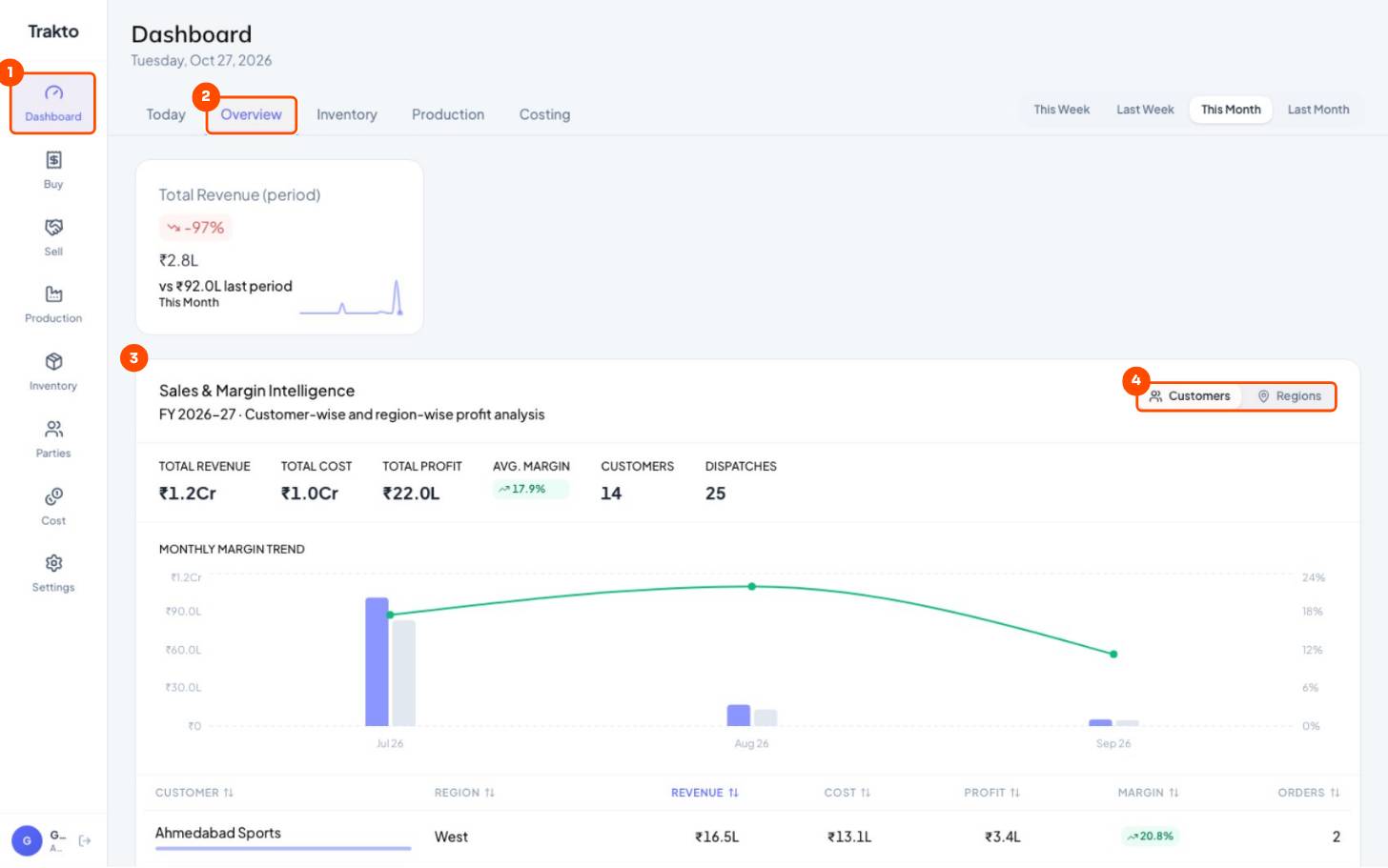Viewport: 1388px width, 868px height.
Task: Click the Sales & Margin Intelligence heading
Action: 256,391
